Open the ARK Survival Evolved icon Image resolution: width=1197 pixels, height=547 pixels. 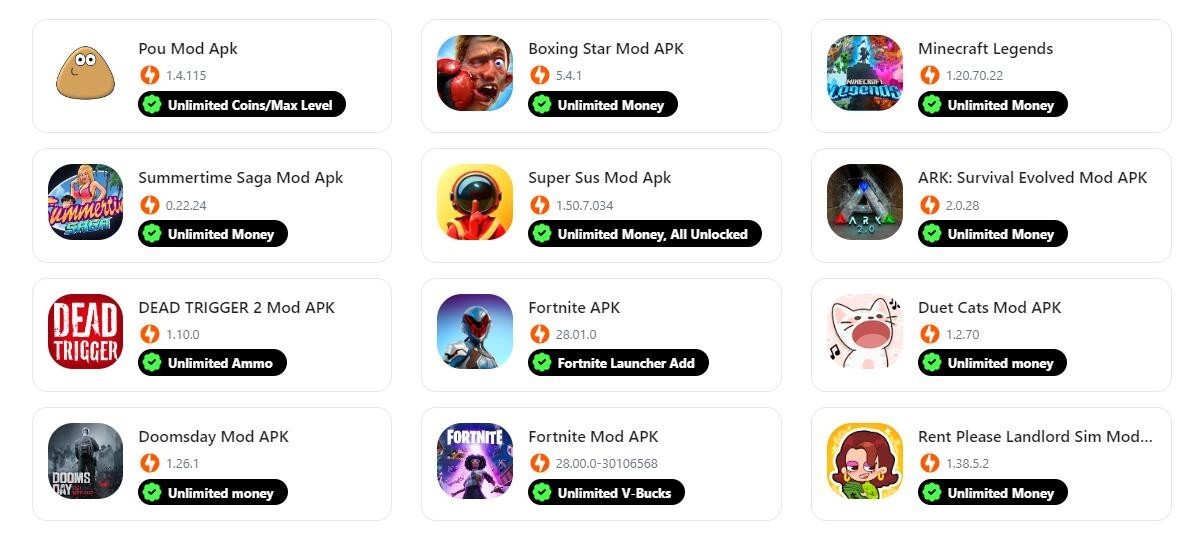(x=865, y=202)
